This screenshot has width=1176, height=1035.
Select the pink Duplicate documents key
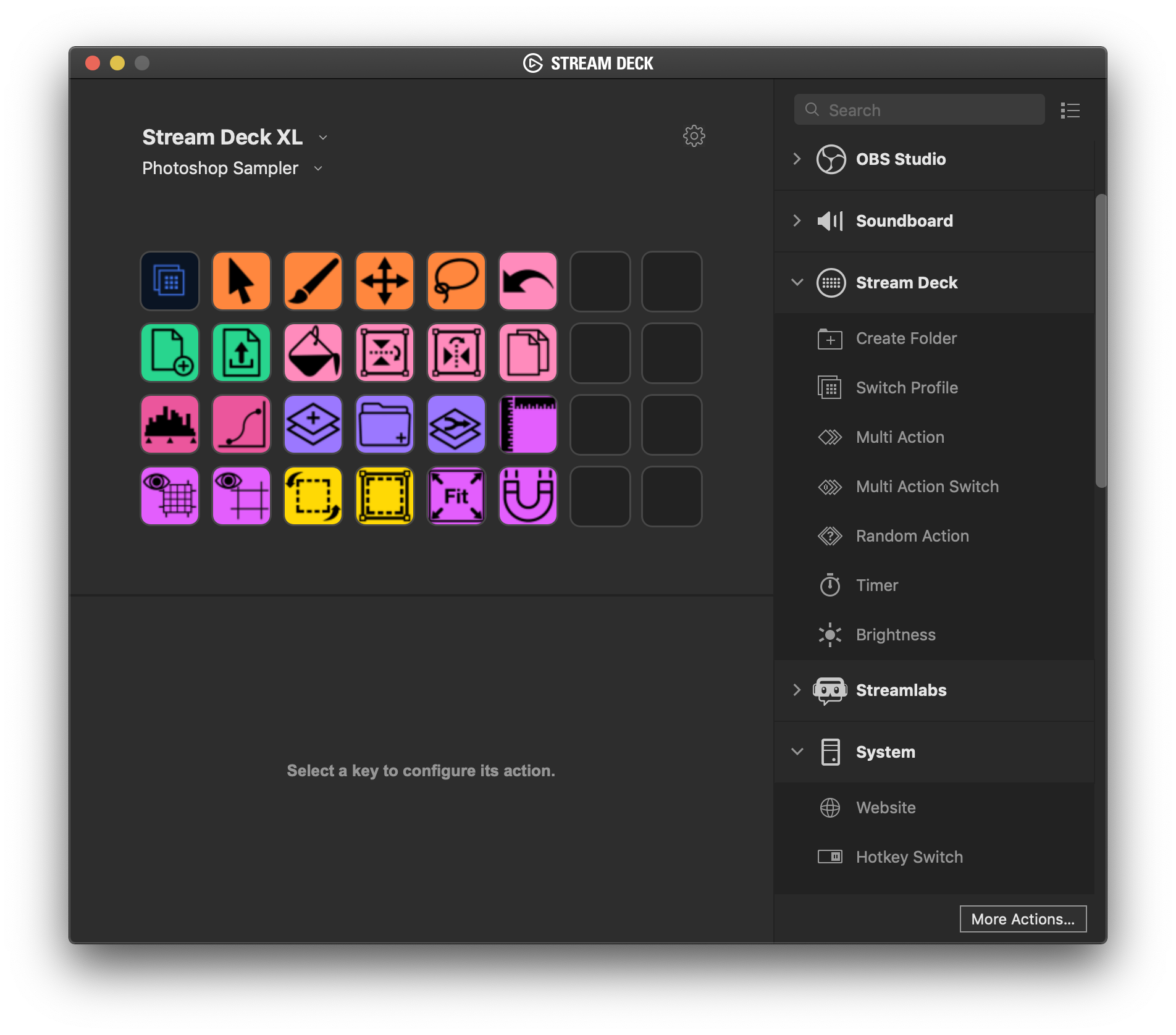528,353
